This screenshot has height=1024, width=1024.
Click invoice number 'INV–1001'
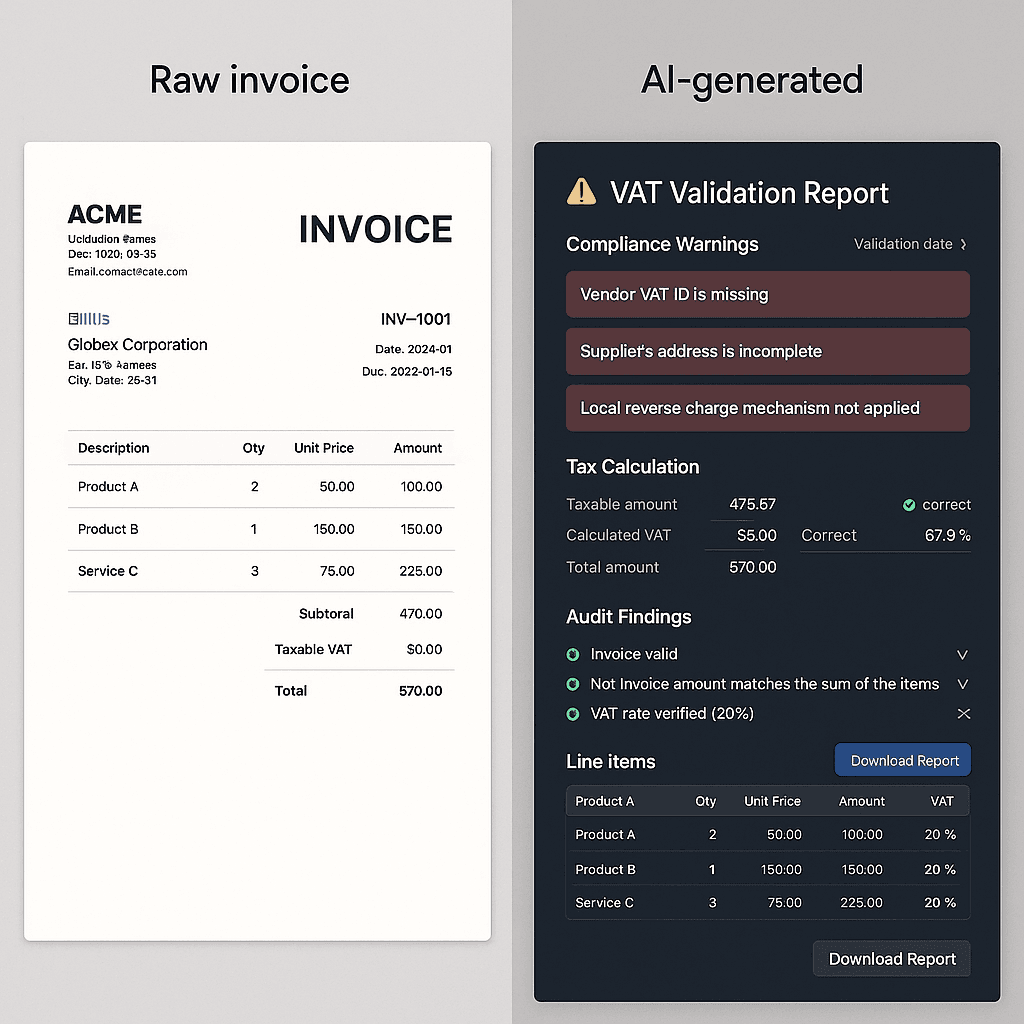[415, 319]
